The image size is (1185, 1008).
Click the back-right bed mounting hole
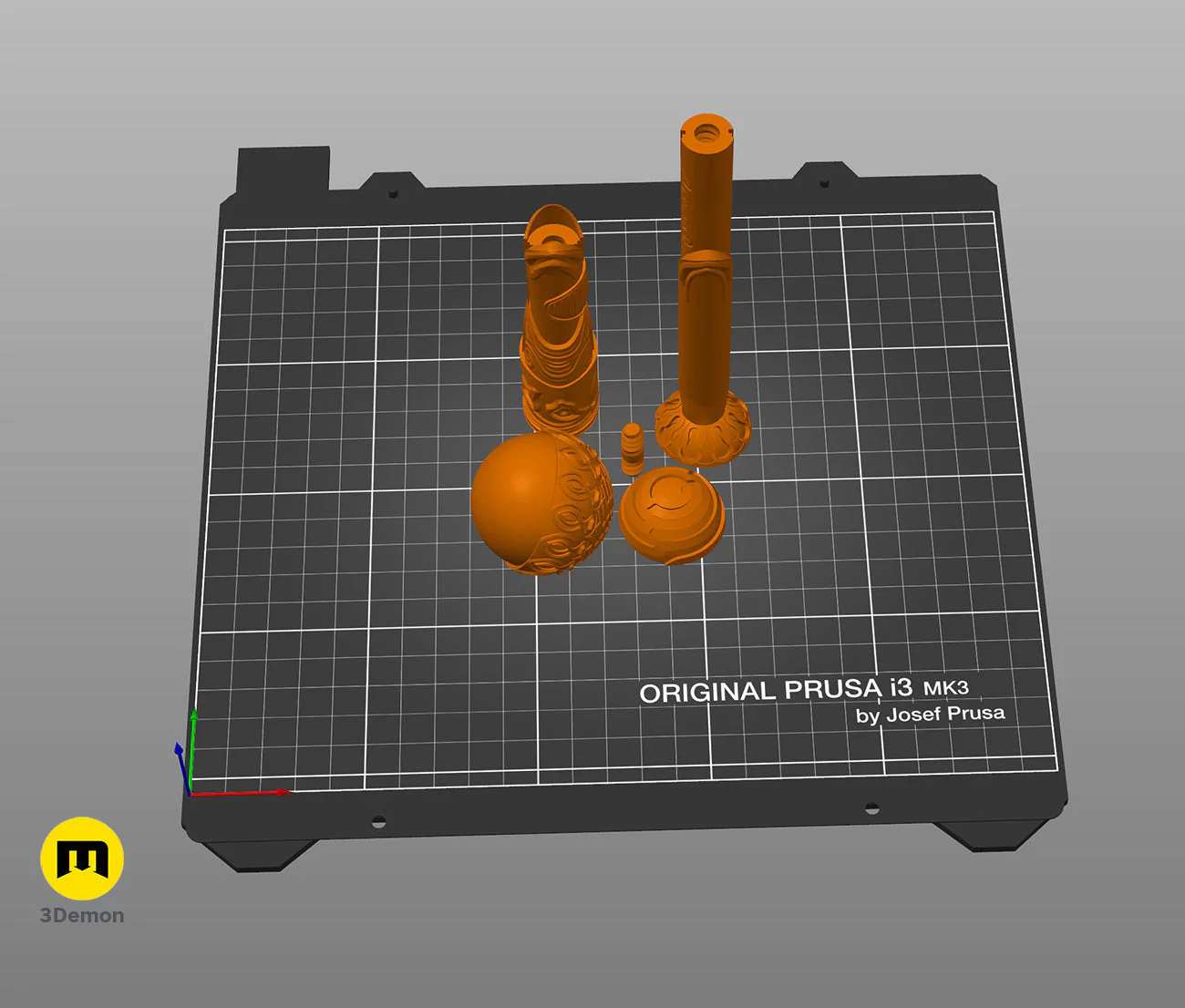824,184
